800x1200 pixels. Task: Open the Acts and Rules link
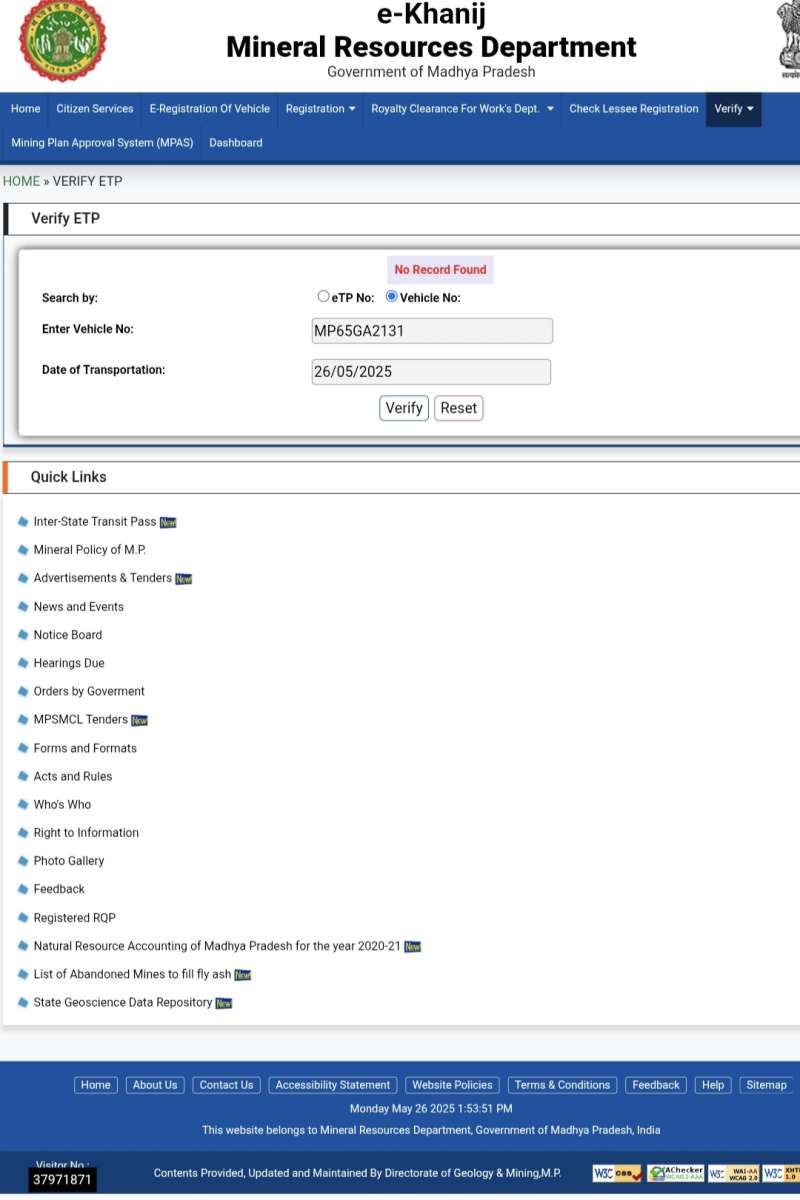pos(73,776)
